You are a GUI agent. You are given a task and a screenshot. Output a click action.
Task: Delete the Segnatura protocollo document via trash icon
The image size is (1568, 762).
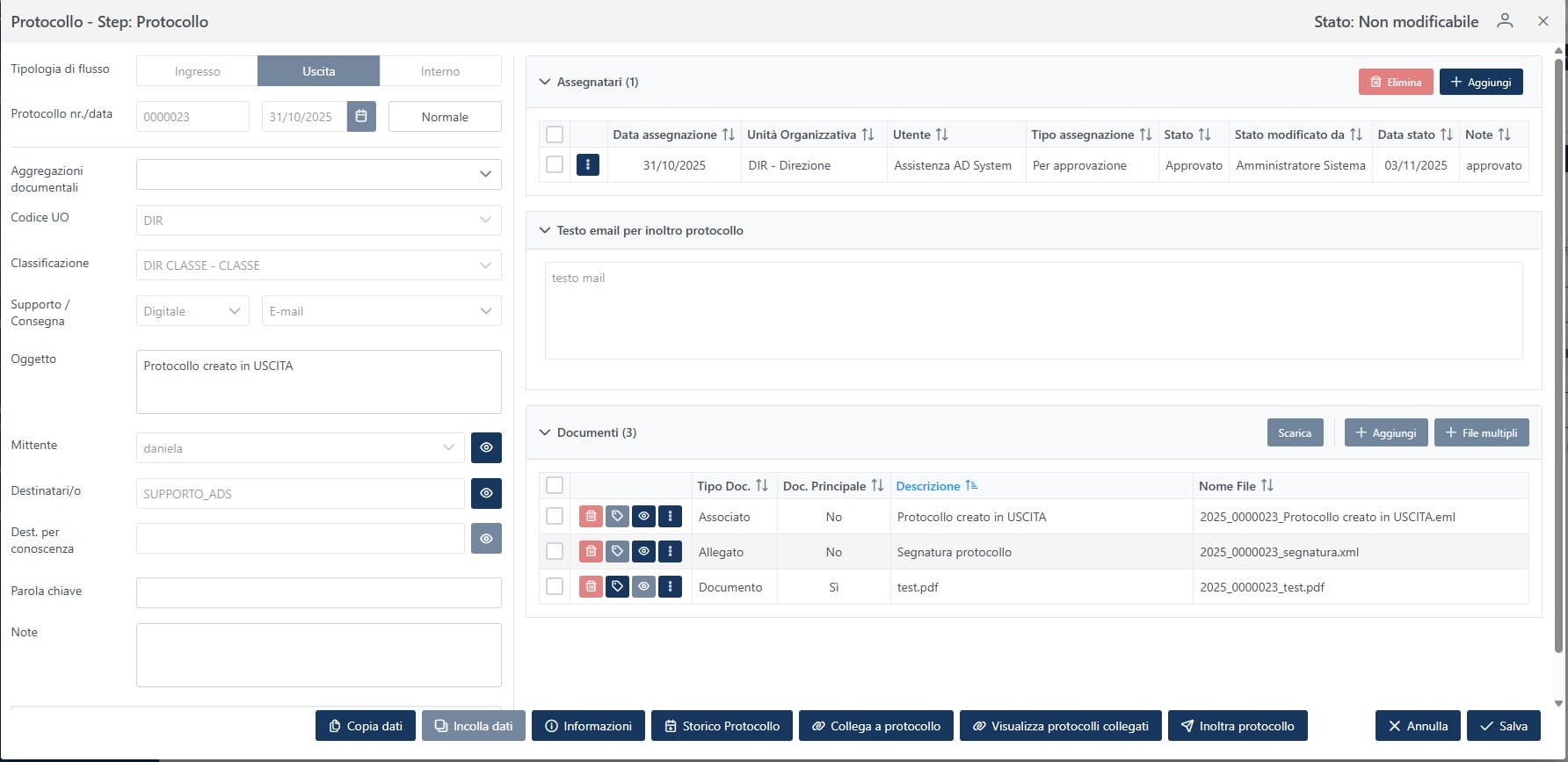591,552
